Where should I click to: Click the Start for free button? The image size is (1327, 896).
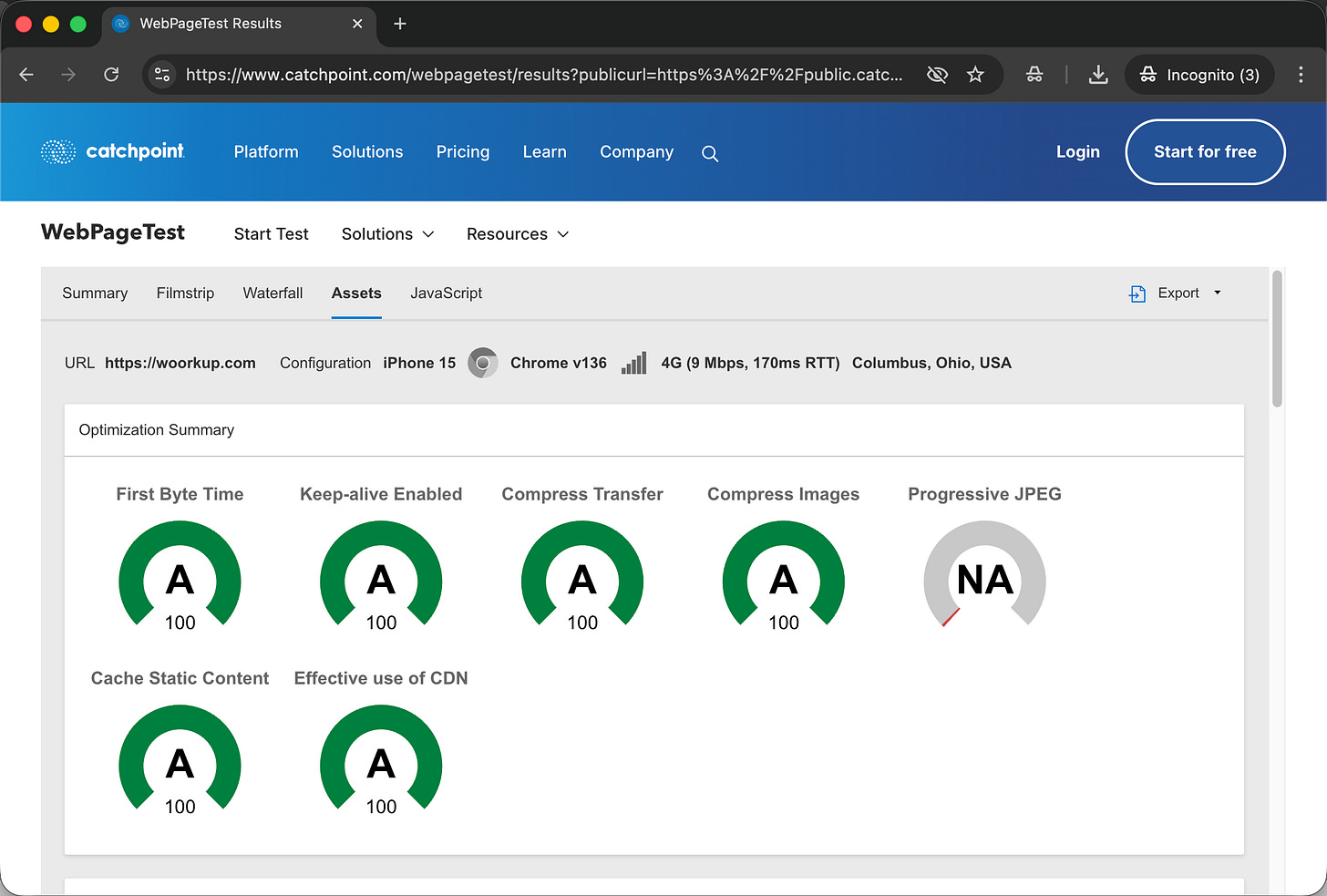tap(1205, 152)
